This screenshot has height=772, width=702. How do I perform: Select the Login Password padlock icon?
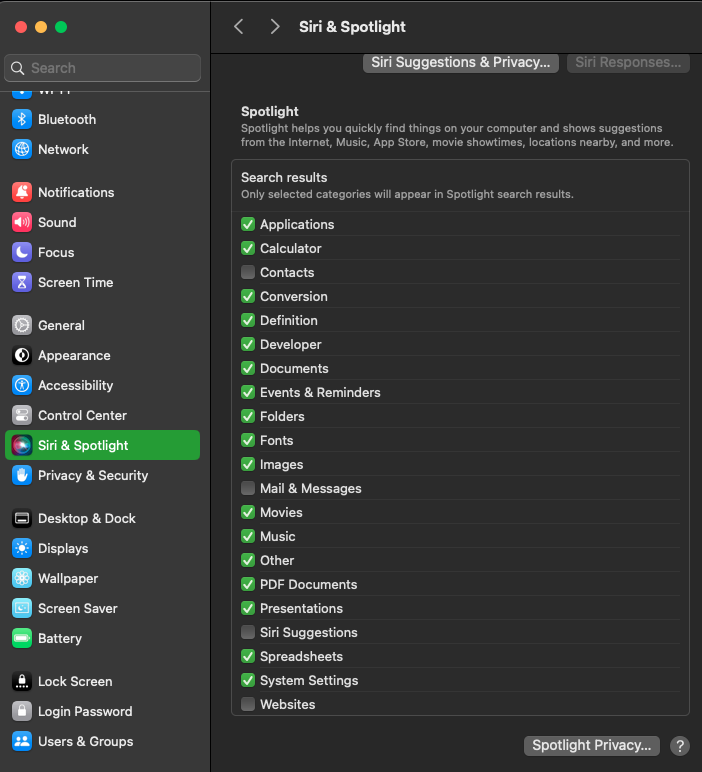pos(22,711)
